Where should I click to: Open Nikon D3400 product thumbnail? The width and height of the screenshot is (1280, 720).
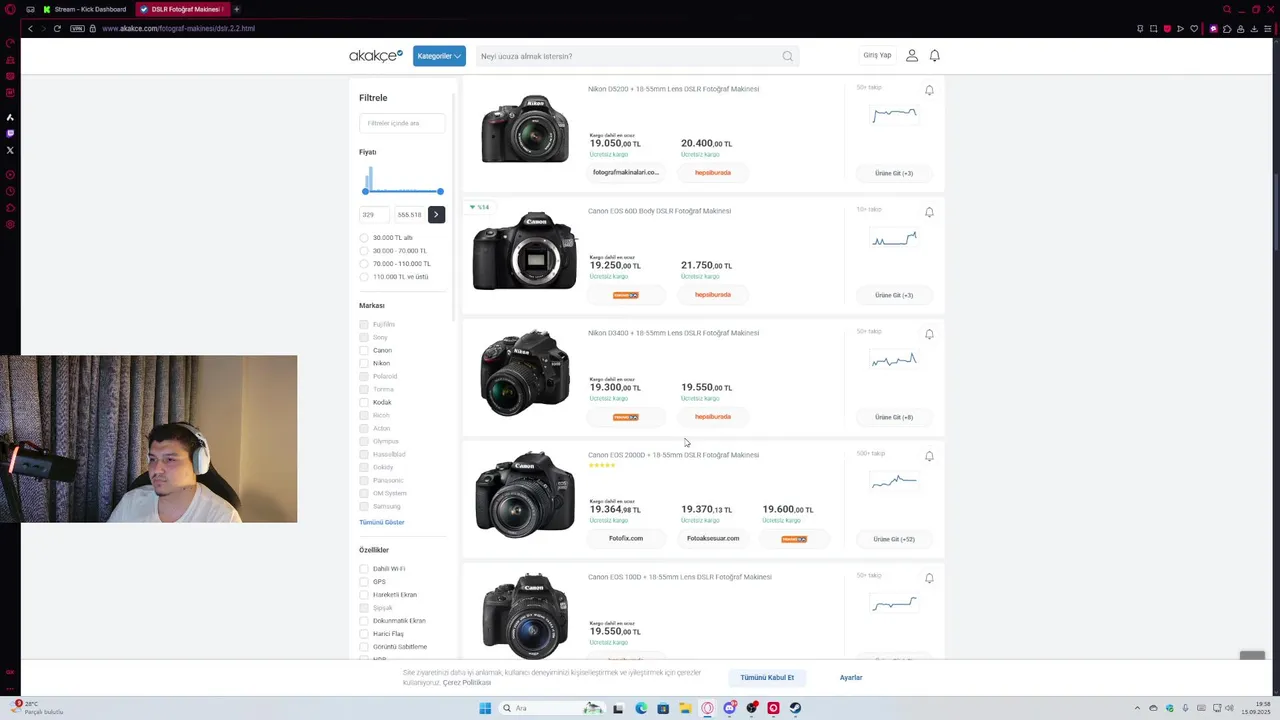(x=525, y=373)
